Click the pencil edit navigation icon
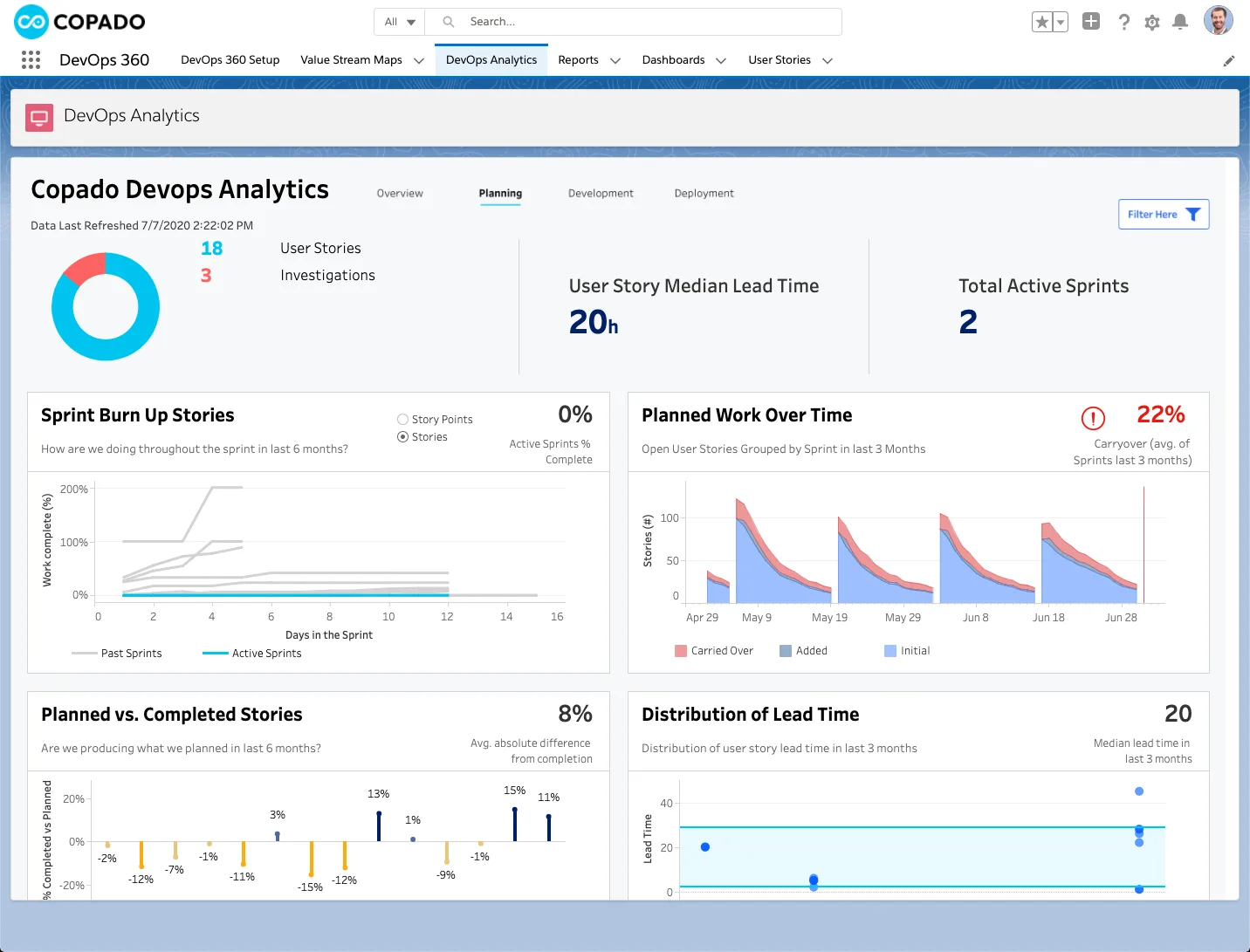Screen dimensions: 1250x952 tap(1229, 61)
